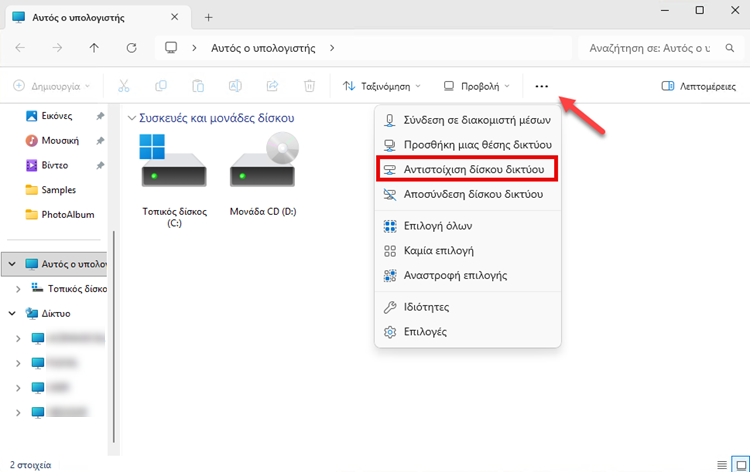Open the Προβολή view dropdown
The width and height of the screenshot is (750, 473).
(476, 87)
